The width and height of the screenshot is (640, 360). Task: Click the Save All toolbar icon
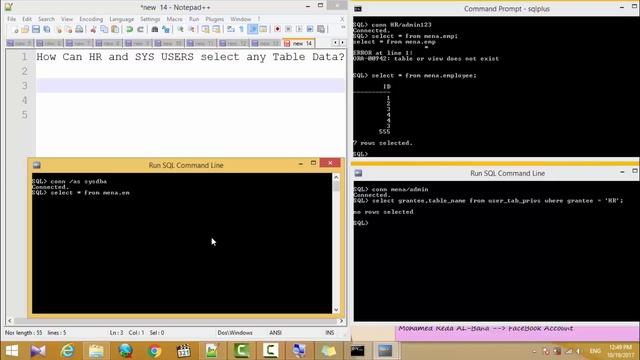[x=47, y=29]
